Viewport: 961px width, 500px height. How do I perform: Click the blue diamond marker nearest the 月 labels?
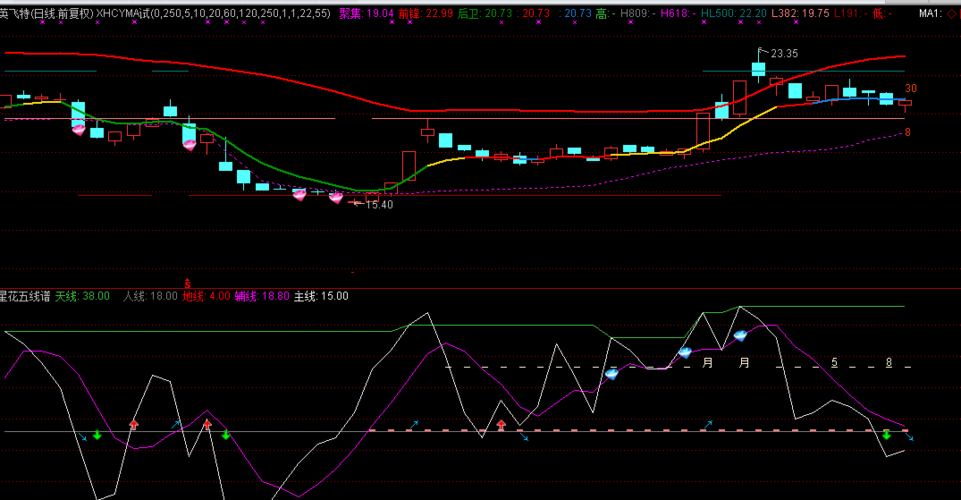coord(740,336)
